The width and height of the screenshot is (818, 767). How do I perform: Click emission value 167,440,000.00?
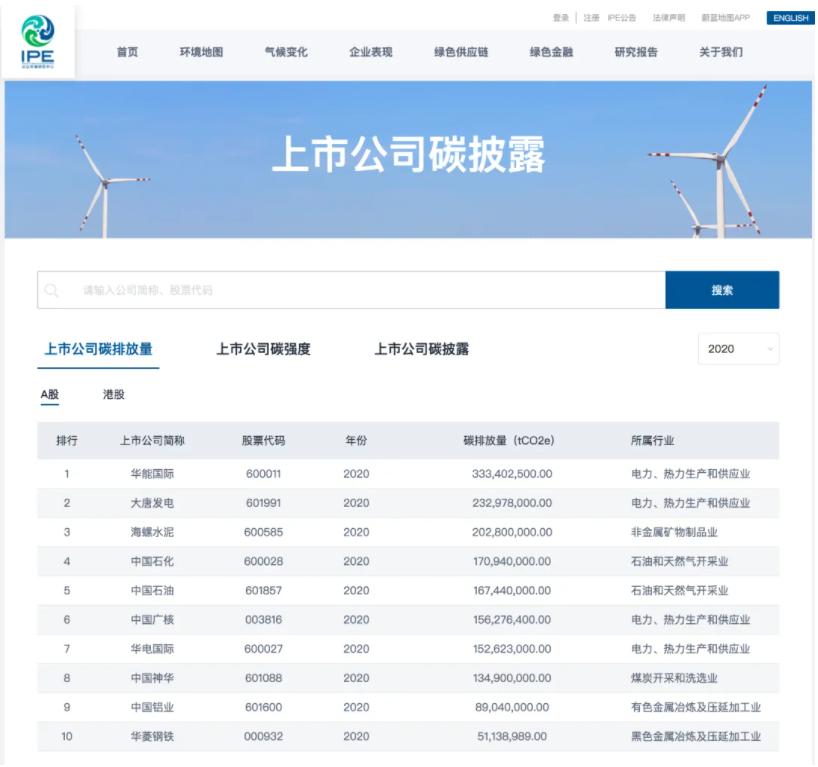tap(512, 591)
